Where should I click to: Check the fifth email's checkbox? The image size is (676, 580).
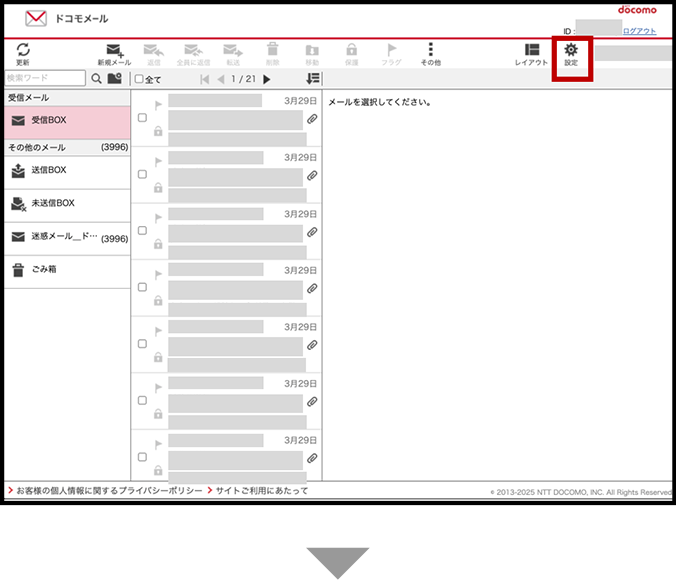coord(142,344)
